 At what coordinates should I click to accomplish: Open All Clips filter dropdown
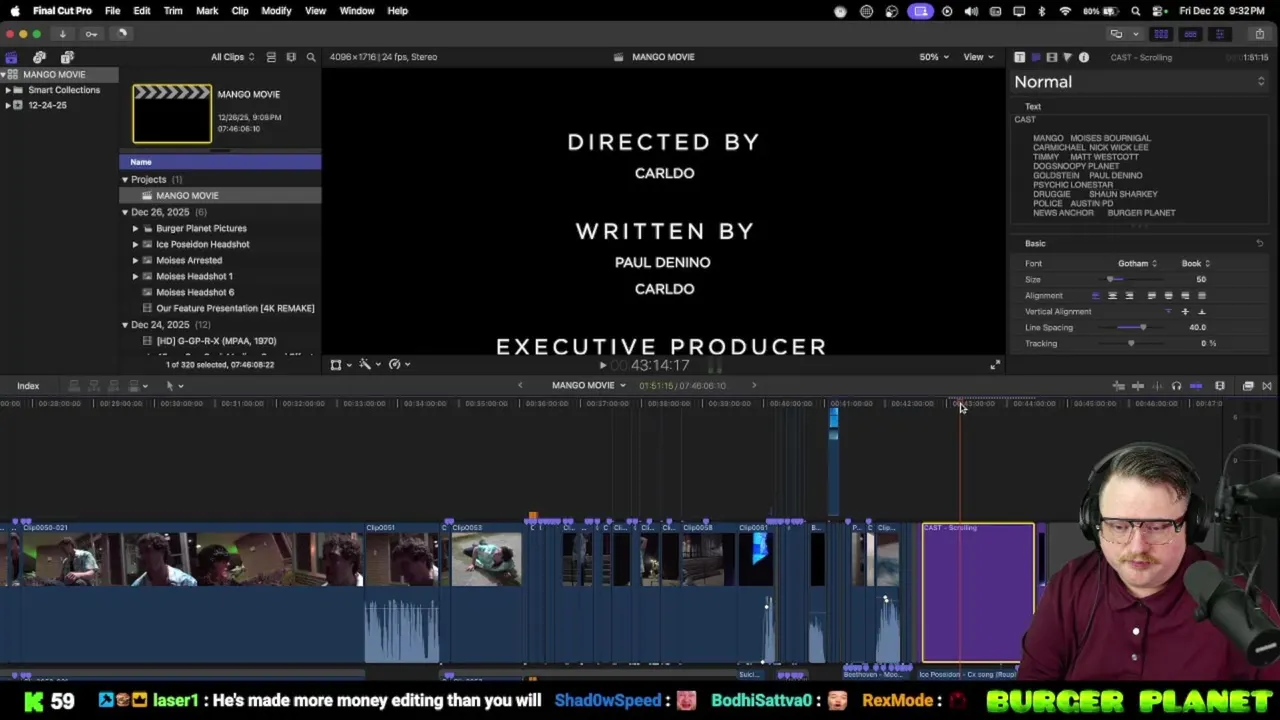click(232, 57)
